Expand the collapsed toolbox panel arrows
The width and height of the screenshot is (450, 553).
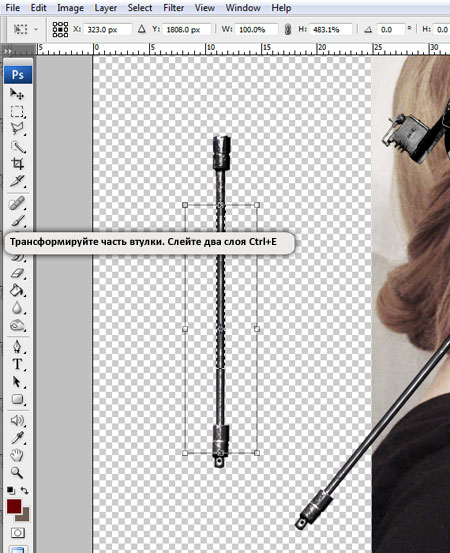point(8,51)
